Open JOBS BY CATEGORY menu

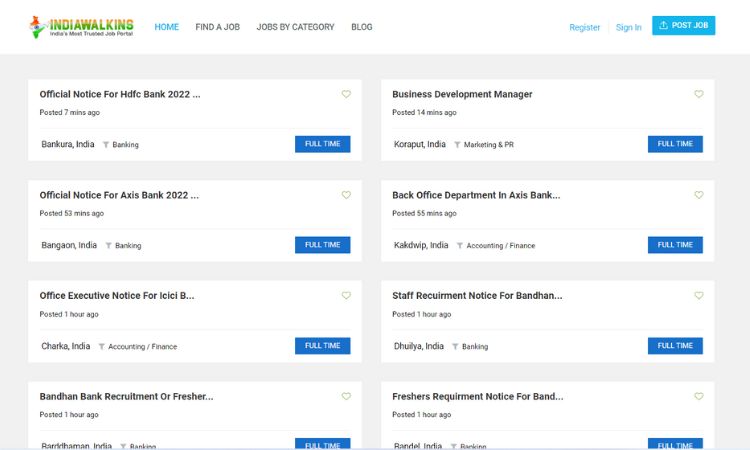click(x=295, y=27)
